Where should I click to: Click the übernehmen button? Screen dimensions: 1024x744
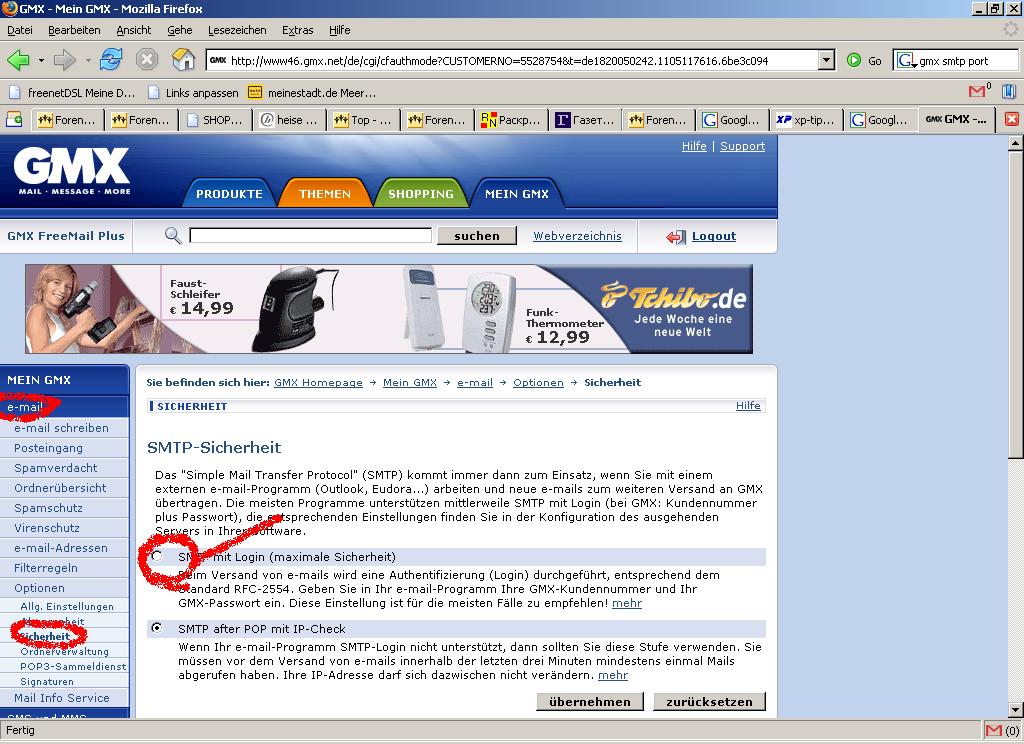pyautogui.click(x=590, y=702)
